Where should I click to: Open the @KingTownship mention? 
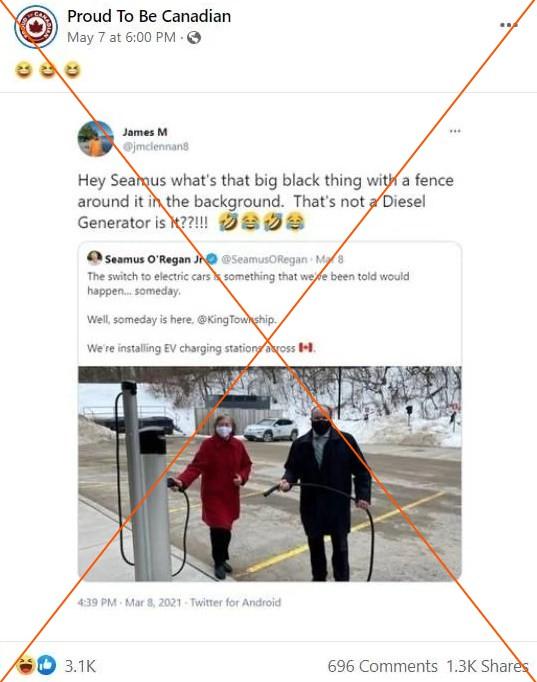pos(236,319)
